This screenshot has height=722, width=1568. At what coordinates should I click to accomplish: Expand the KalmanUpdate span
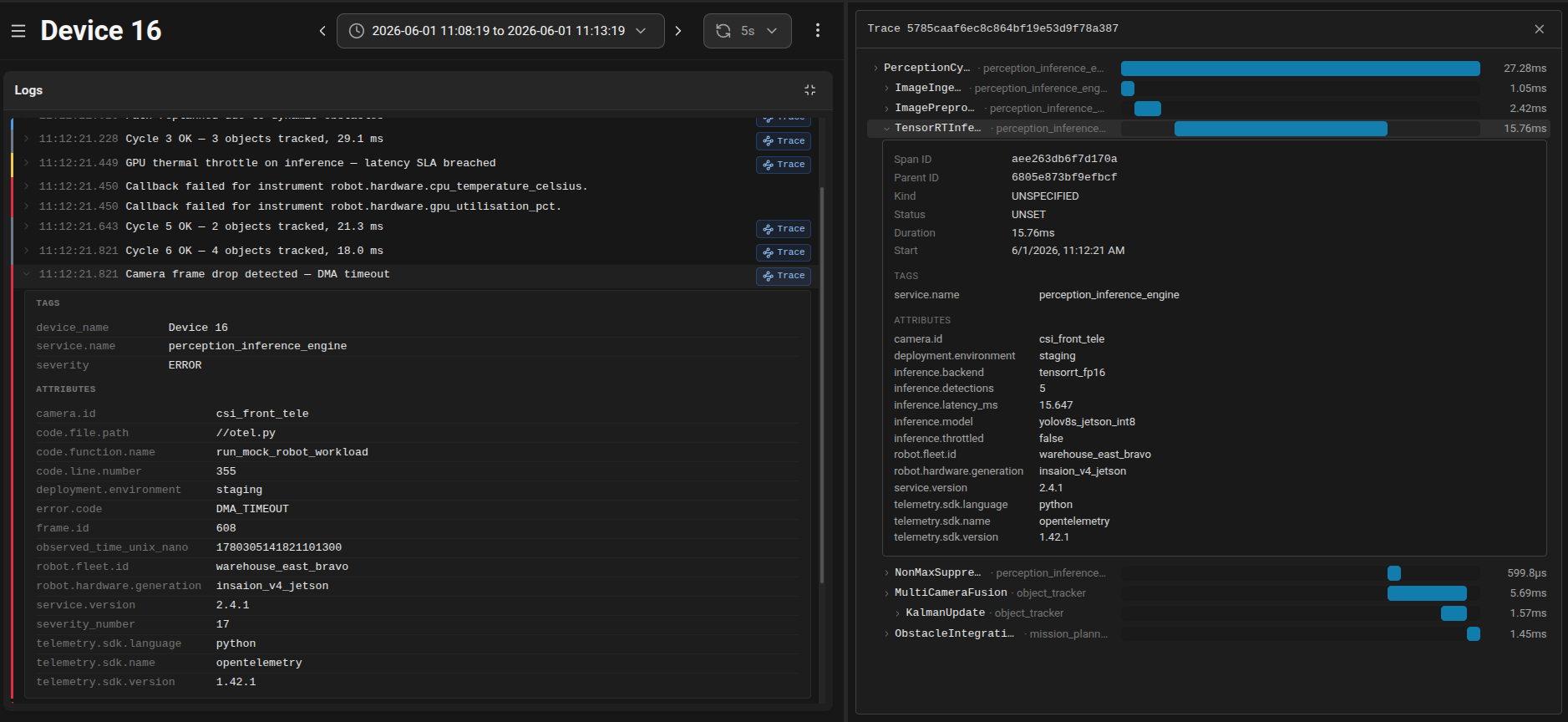click(x=898, y=613)
